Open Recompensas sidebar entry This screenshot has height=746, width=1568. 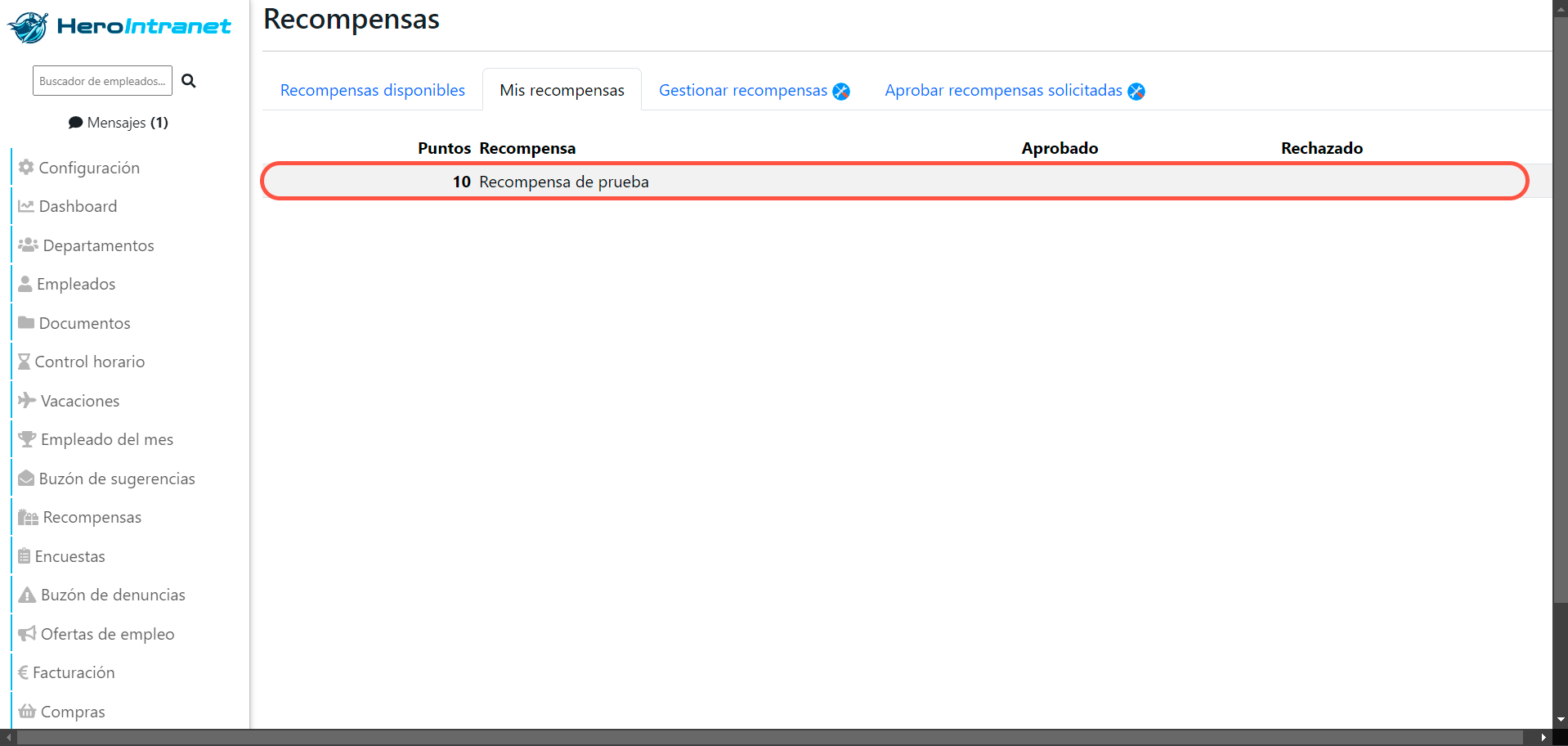tap(92, 517)
